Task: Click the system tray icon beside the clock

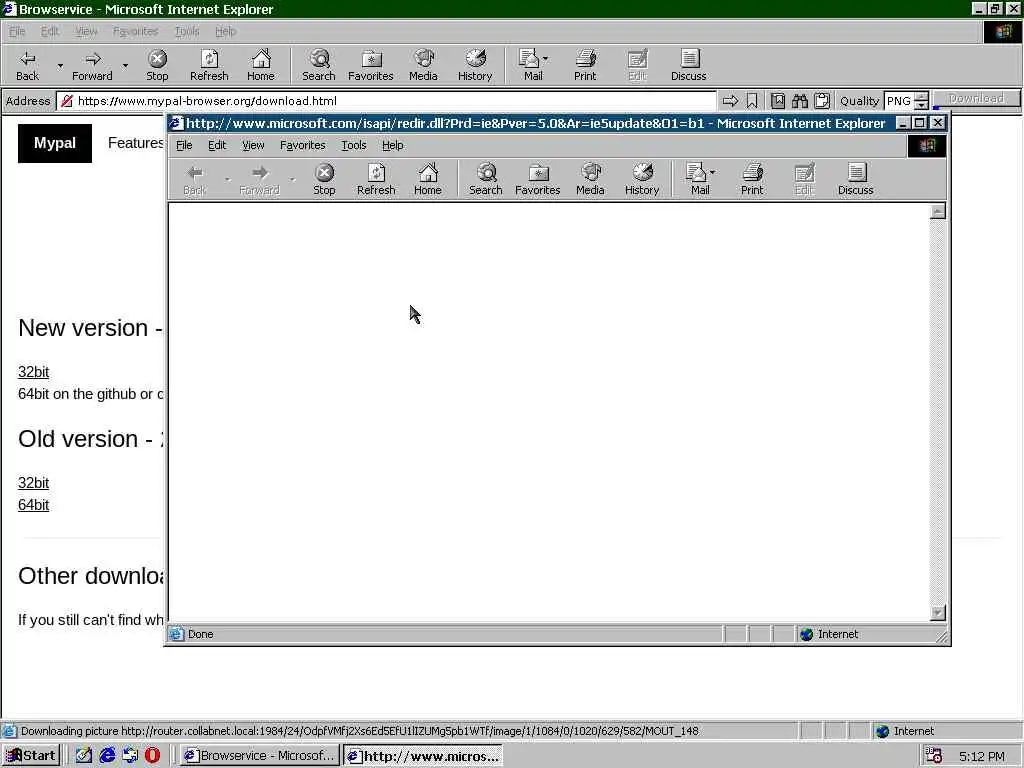Action: 934,756
